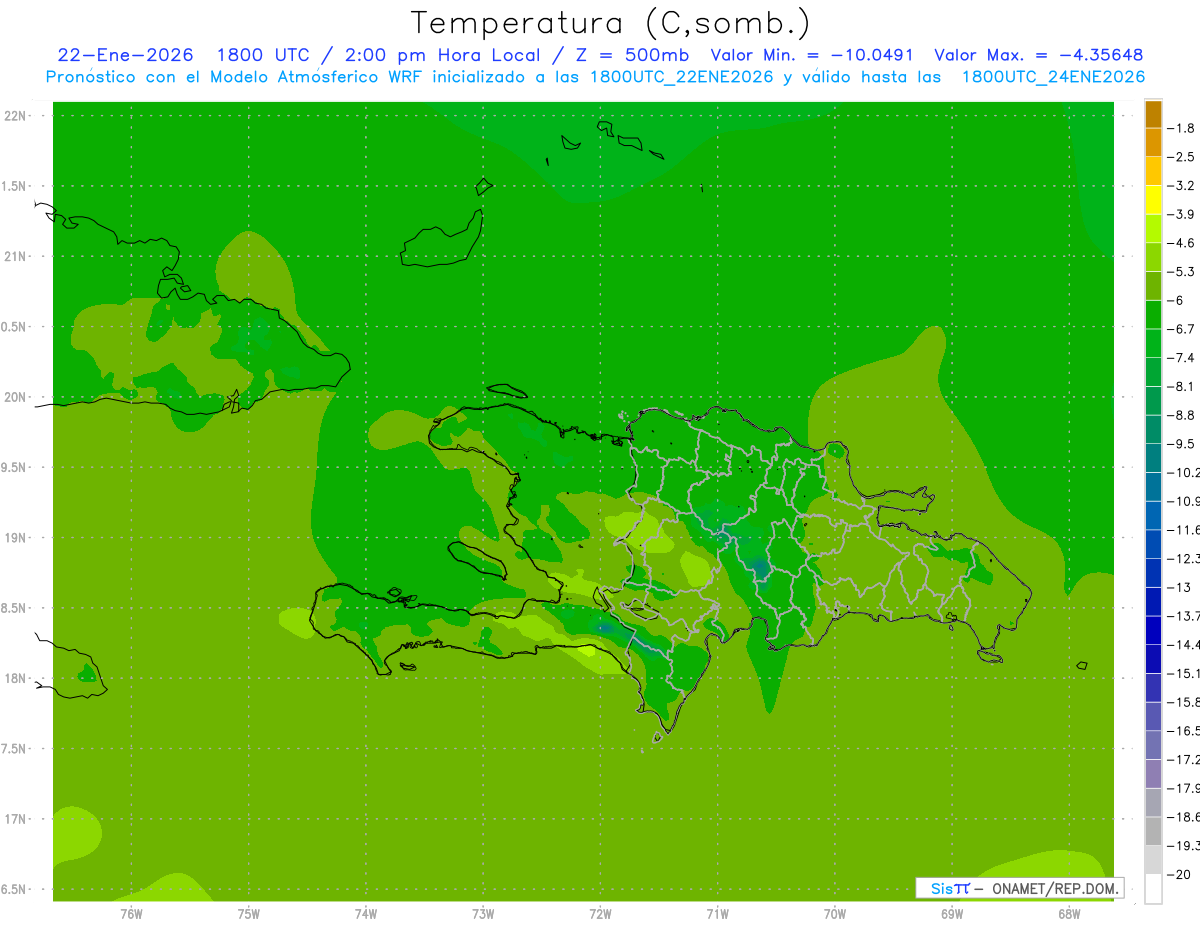
Task: Click "Modelo Atmosferico WRF" in the subtitle
Action: tap(306, 77)
